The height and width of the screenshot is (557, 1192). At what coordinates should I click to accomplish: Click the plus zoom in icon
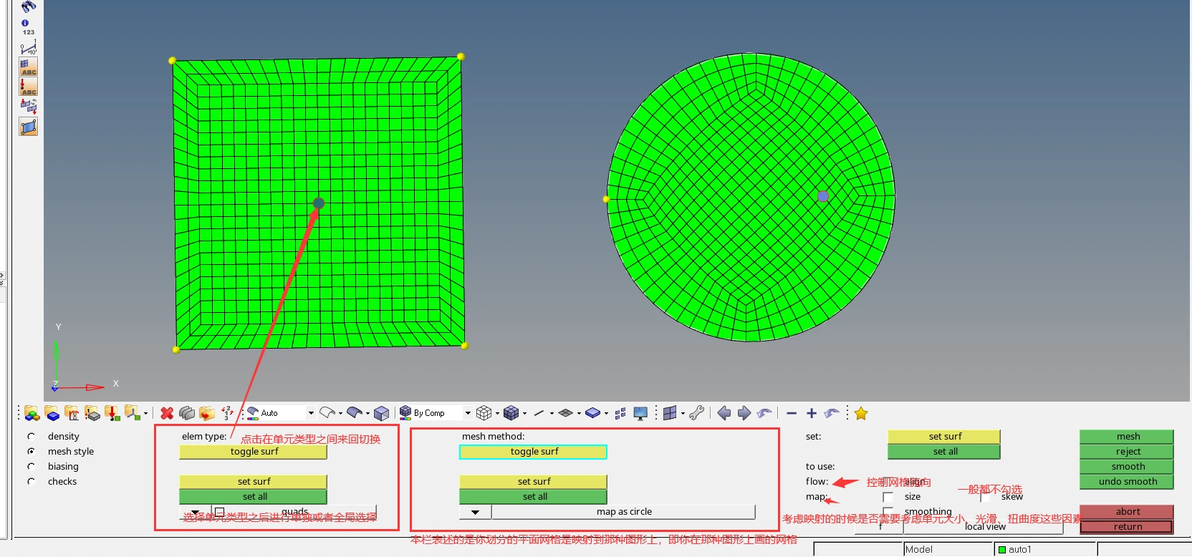[811, 413]
